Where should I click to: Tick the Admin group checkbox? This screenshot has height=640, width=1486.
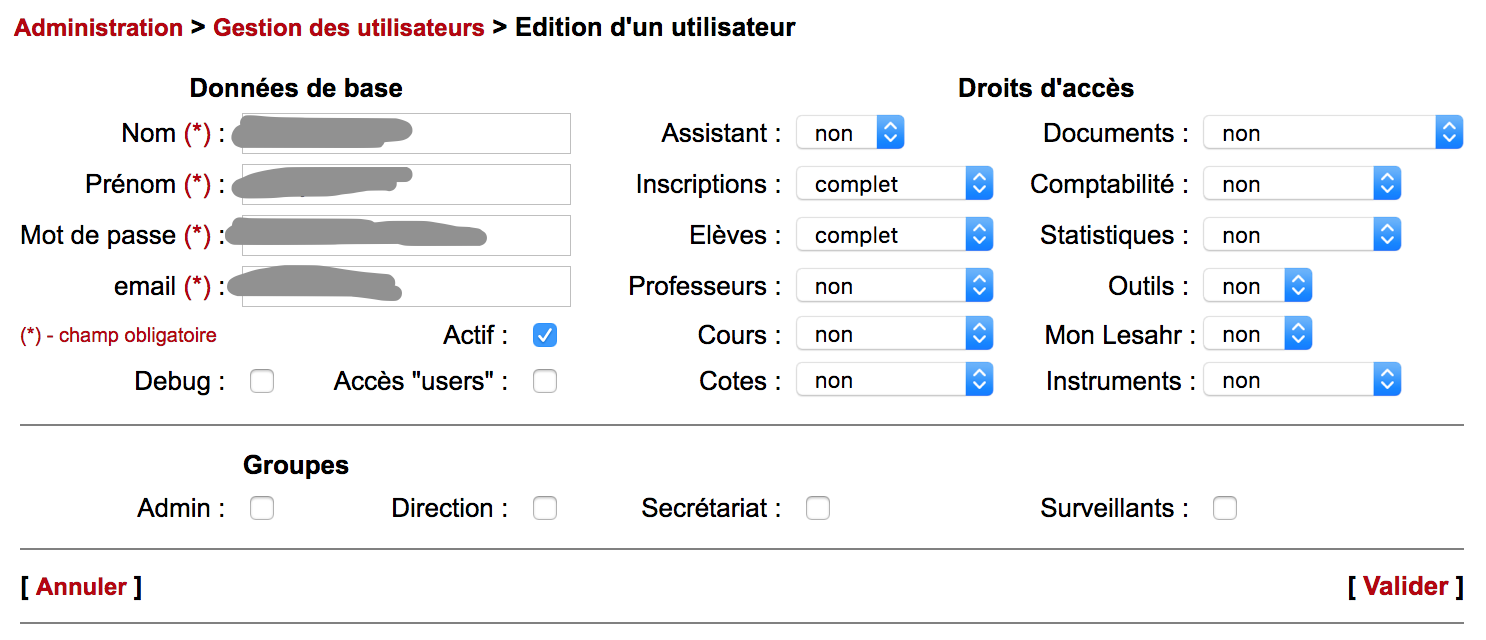pyautogui.click(x=262, y=509)
